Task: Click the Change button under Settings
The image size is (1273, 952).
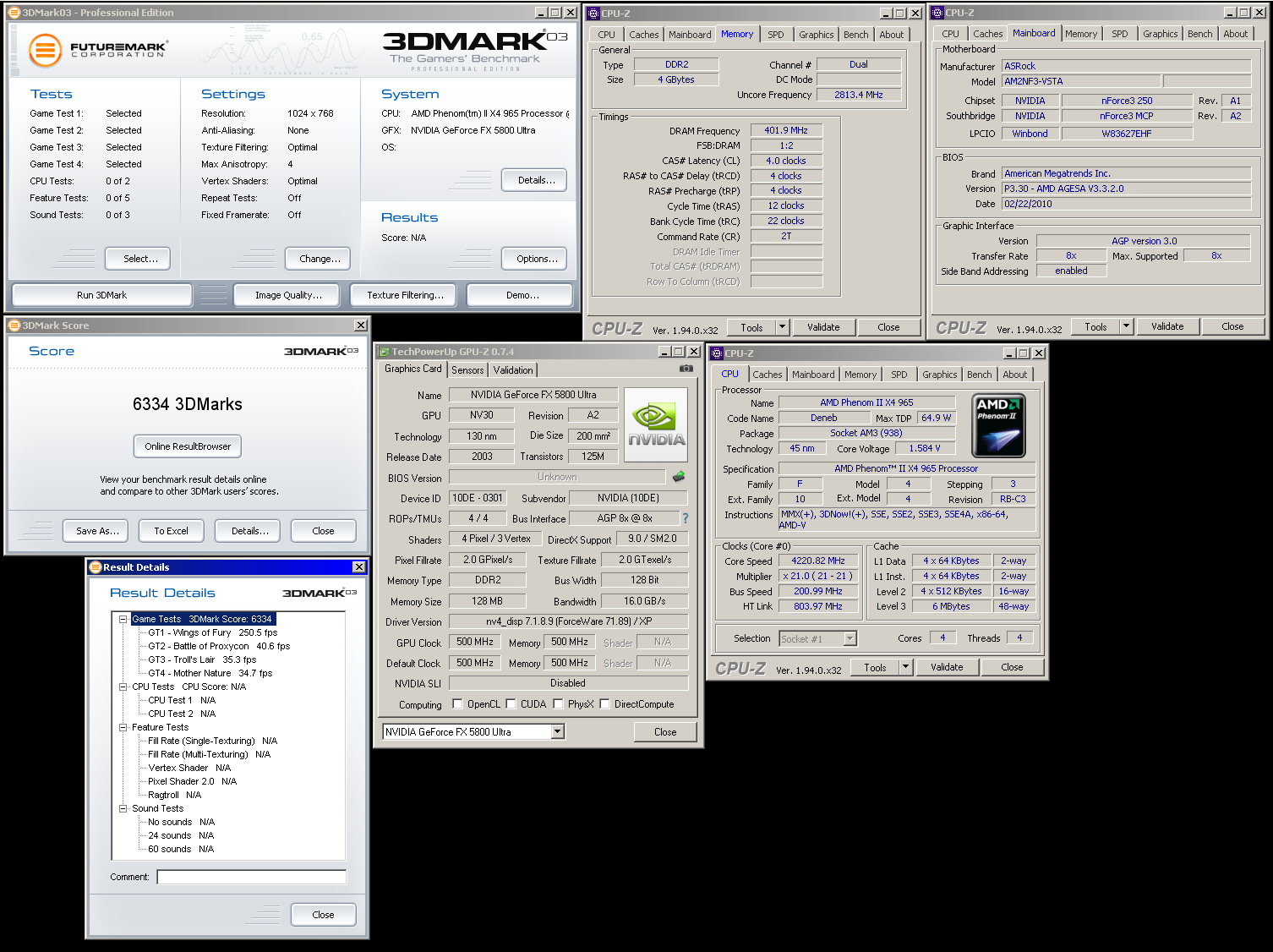Action: tap(320, 259)
